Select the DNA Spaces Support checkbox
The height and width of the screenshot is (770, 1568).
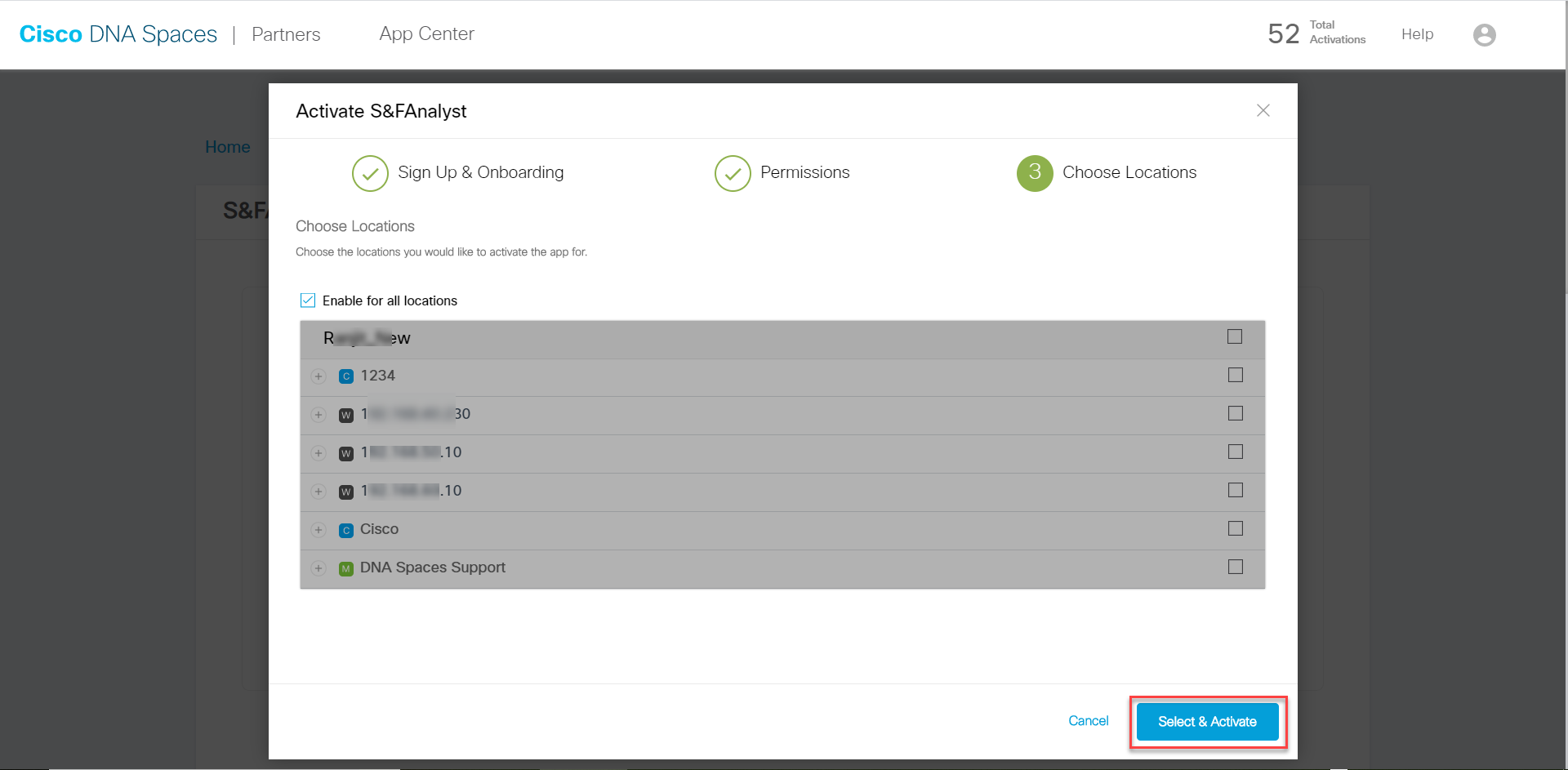pyautogui.click(x=1236, y=567)
